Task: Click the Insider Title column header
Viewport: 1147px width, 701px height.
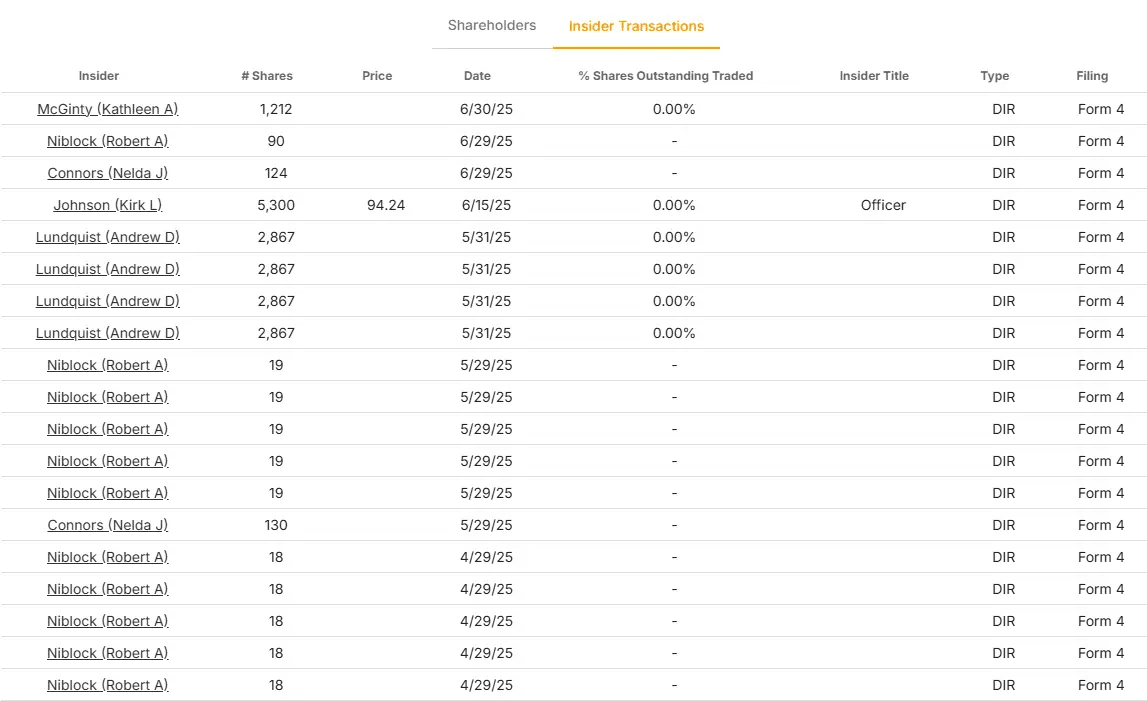Action: (874, 75)
